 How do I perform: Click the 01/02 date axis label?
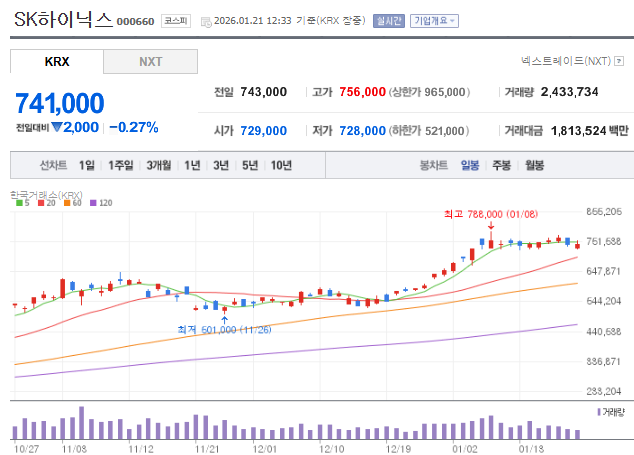click(x=465, y=449)
